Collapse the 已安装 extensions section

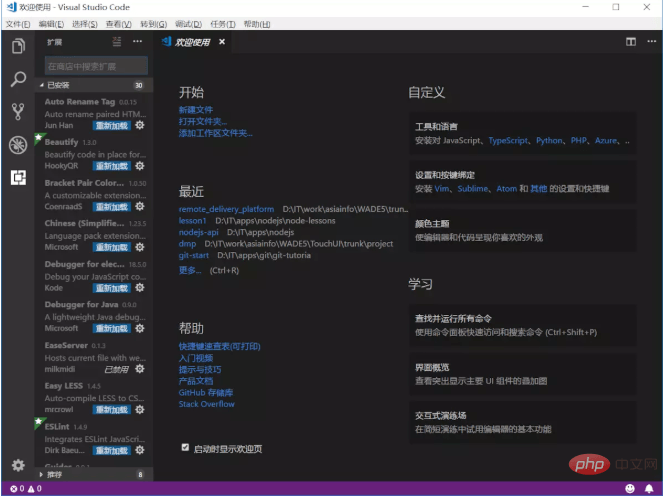pos(94,85)
